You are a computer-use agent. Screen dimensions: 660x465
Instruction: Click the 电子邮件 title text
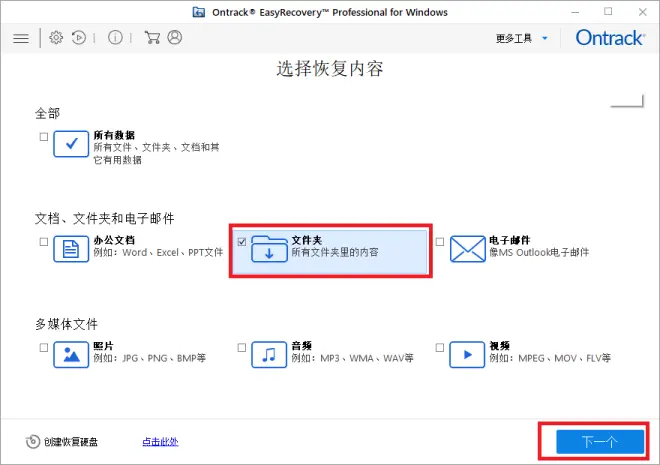[x=510, y=240]
